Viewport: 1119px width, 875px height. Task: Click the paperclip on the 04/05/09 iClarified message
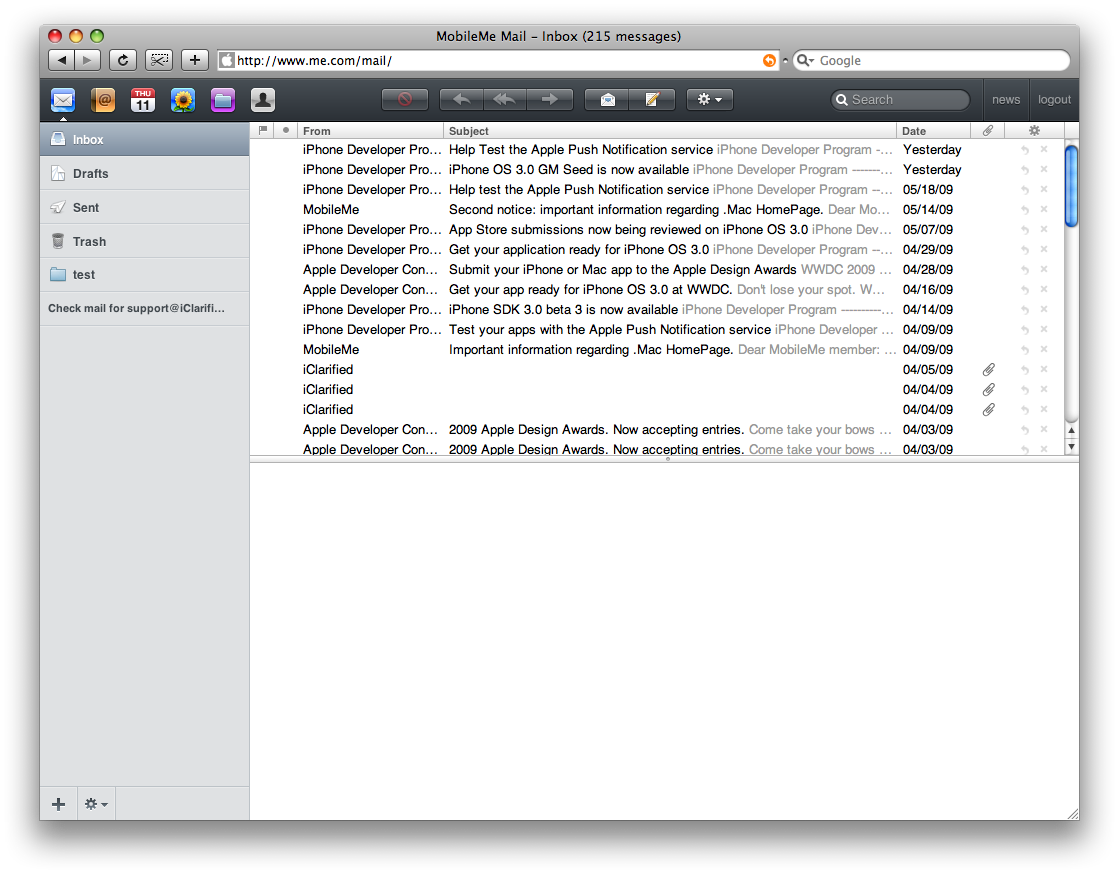click(988, 370)
